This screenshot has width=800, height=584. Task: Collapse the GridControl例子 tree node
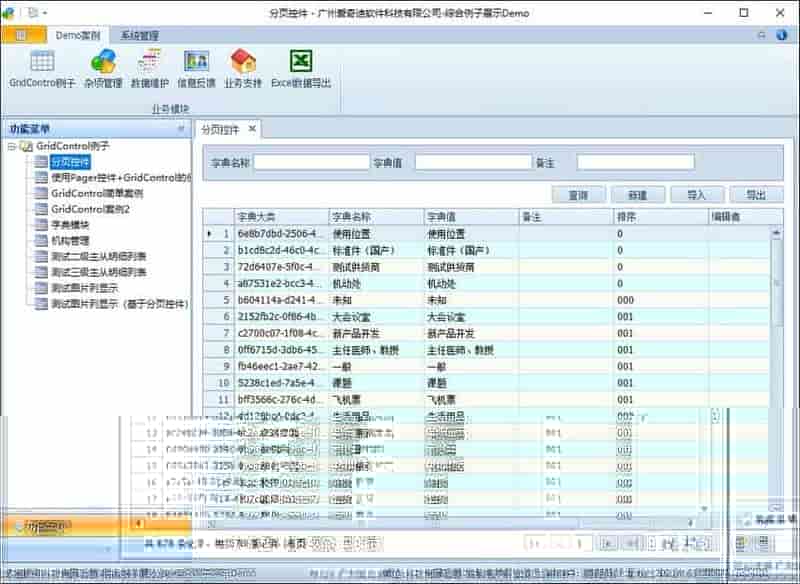12,147
